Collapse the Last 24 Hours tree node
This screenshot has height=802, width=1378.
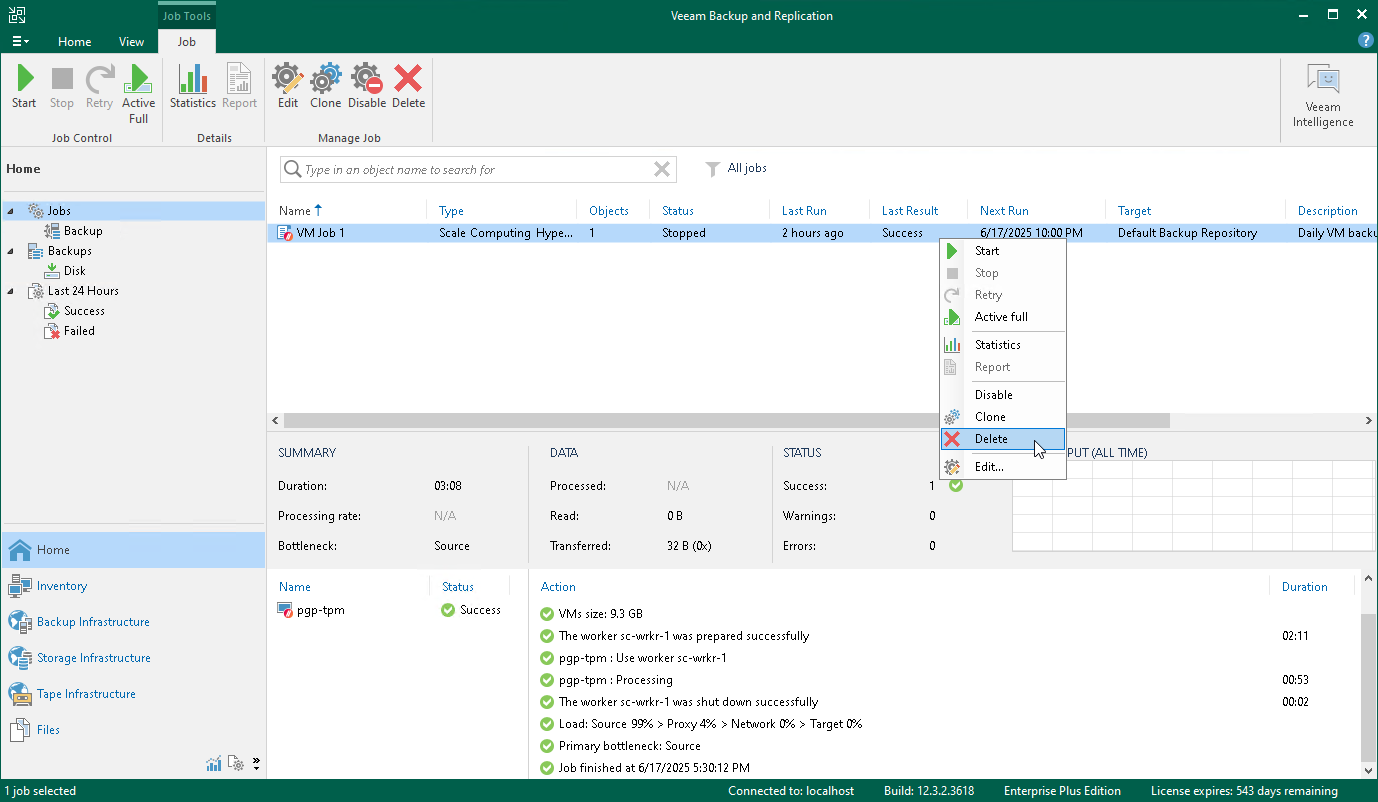click(x=11, y=291)
